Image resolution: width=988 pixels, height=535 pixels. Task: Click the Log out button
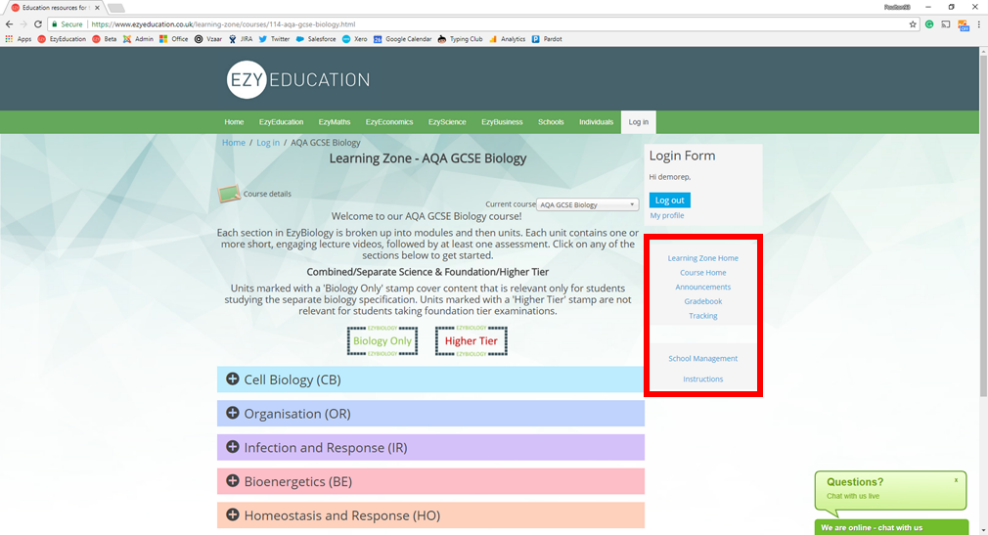coord(670,200)
